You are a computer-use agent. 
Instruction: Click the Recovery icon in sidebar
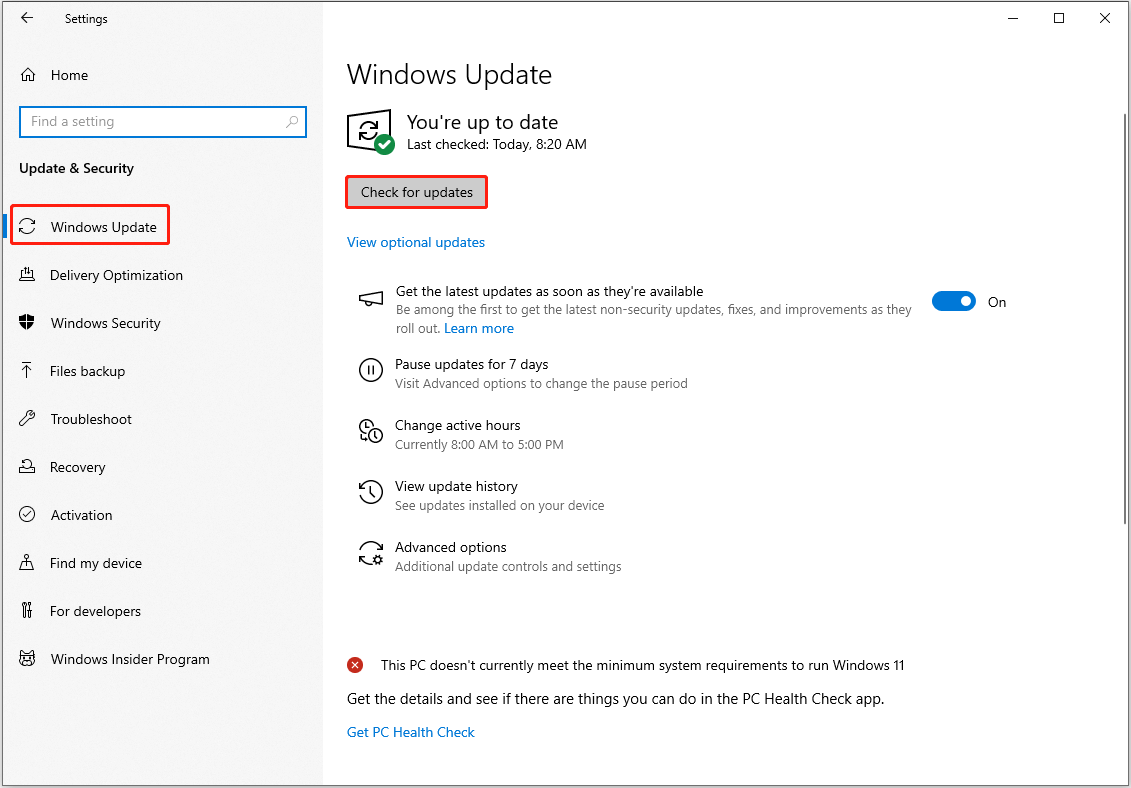point(27,467)
